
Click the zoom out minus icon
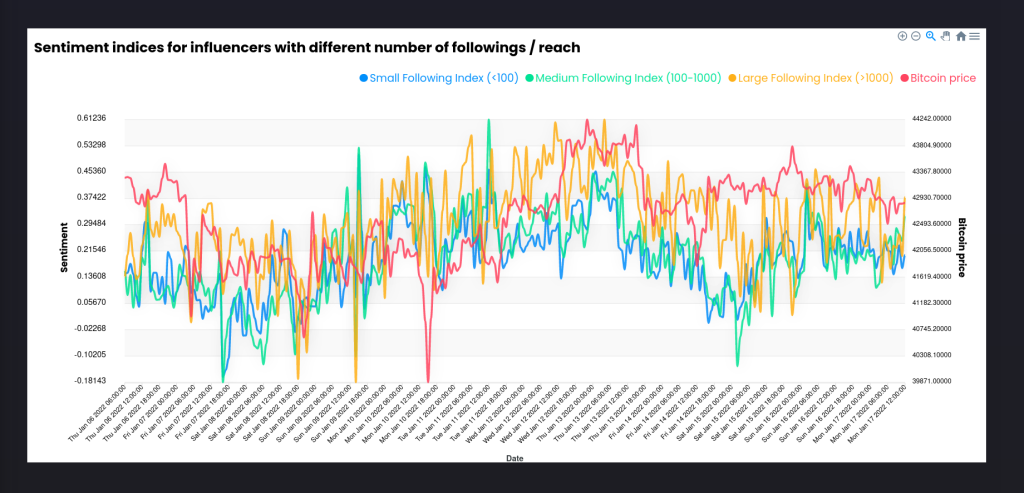click(916, 36)
